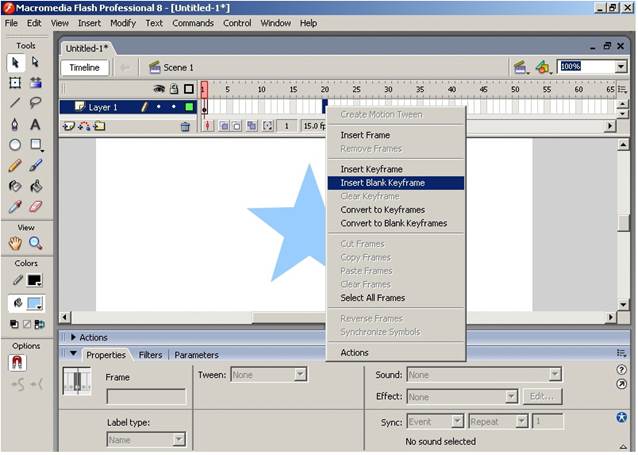Click the stroke color black swatch
Screen dimensions: 638x455
(x=35, y=280)
